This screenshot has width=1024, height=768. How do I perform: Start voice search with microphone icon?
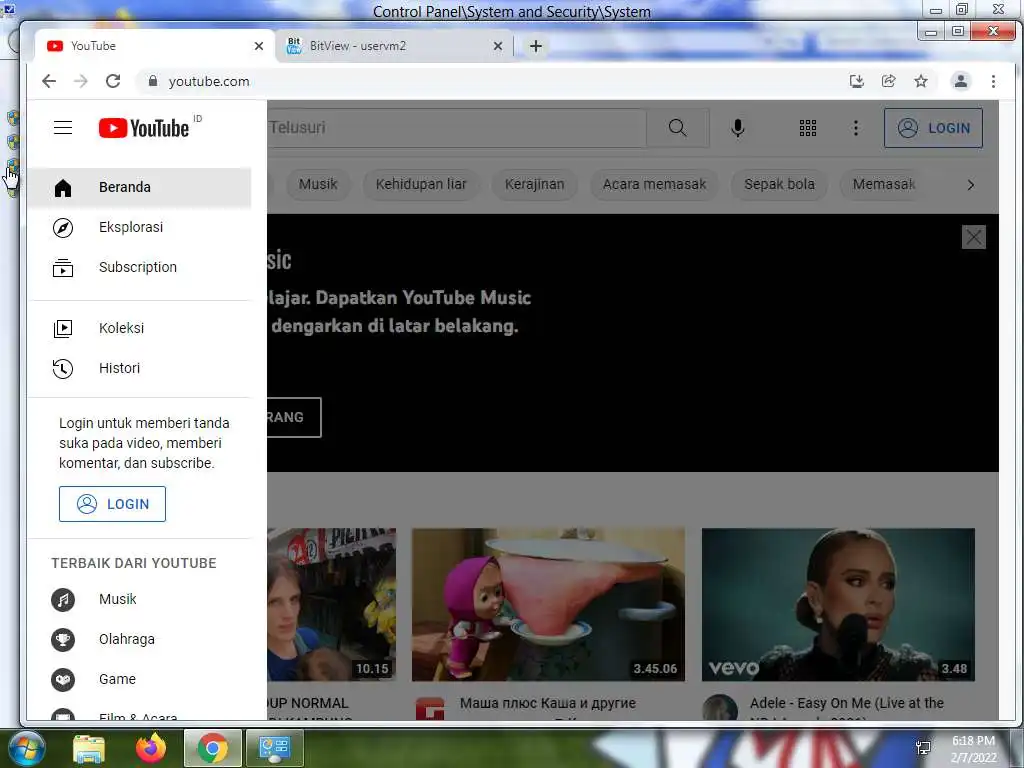coord(738,128)
